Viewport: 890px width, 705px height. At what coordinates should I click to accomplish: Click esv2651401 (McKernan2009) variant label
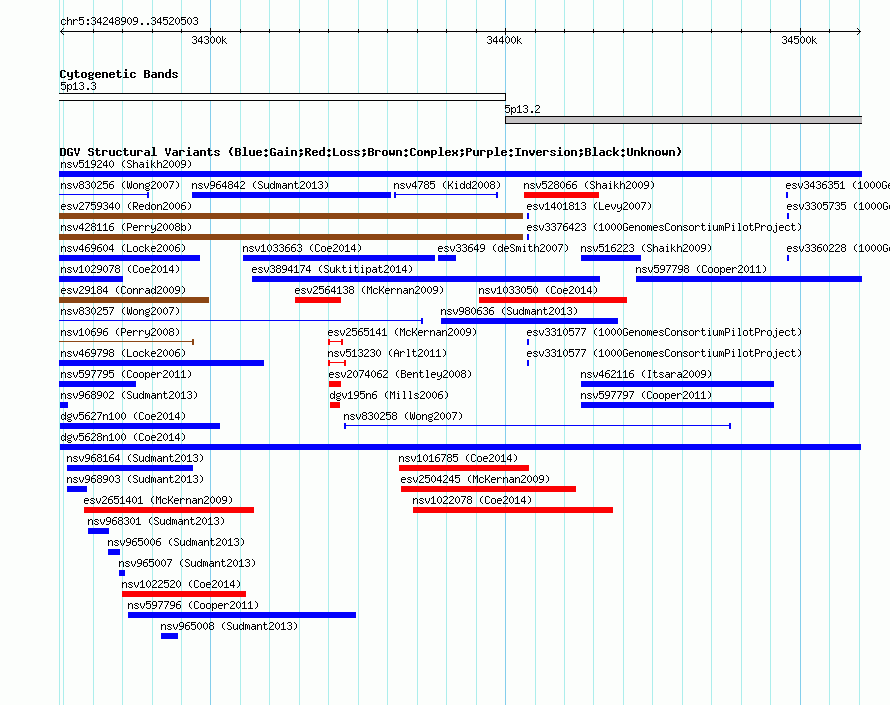click(x=158, y=500)
